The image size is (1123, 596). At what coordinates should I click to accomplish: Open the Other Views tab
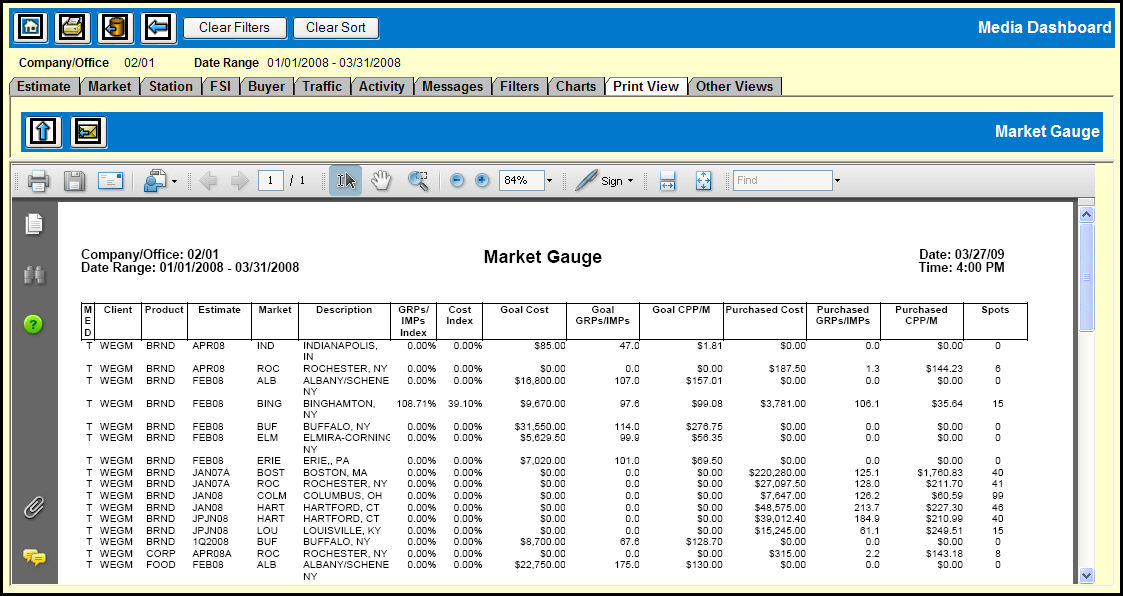734,86
